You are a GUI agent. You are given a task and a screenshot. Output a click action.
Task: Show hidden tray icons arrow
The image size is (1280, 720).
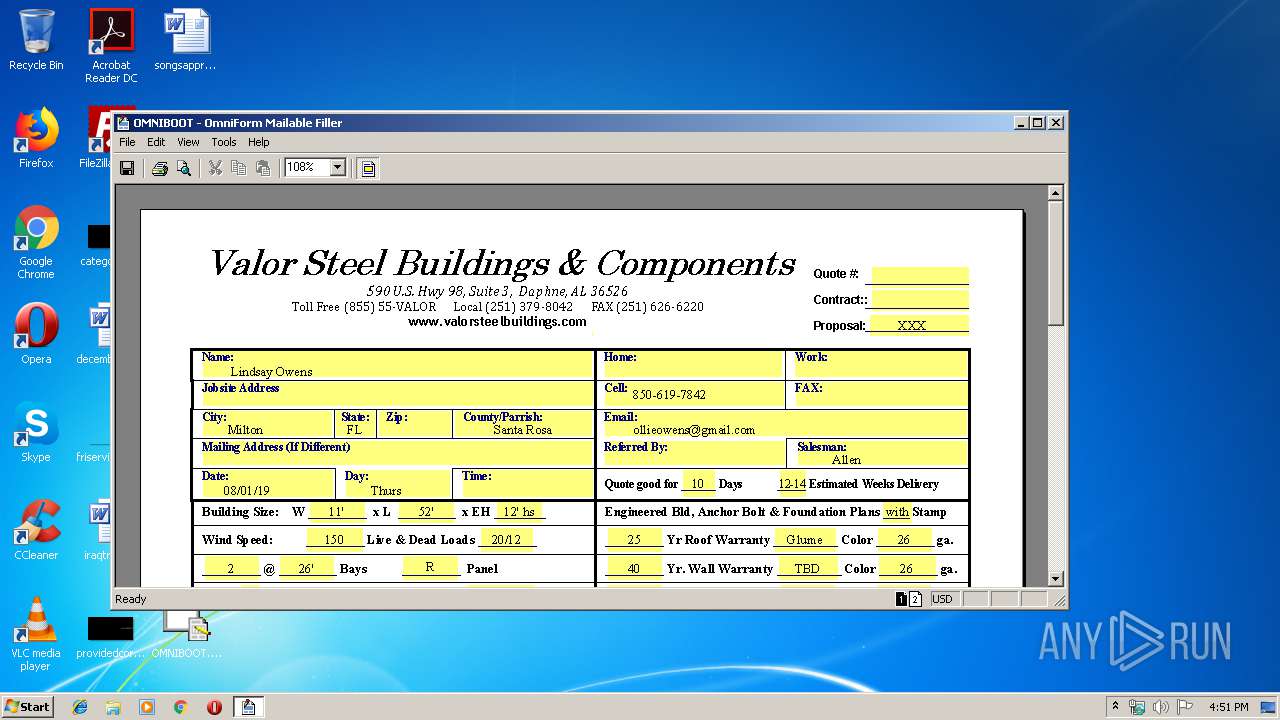tap(1116, 707)
